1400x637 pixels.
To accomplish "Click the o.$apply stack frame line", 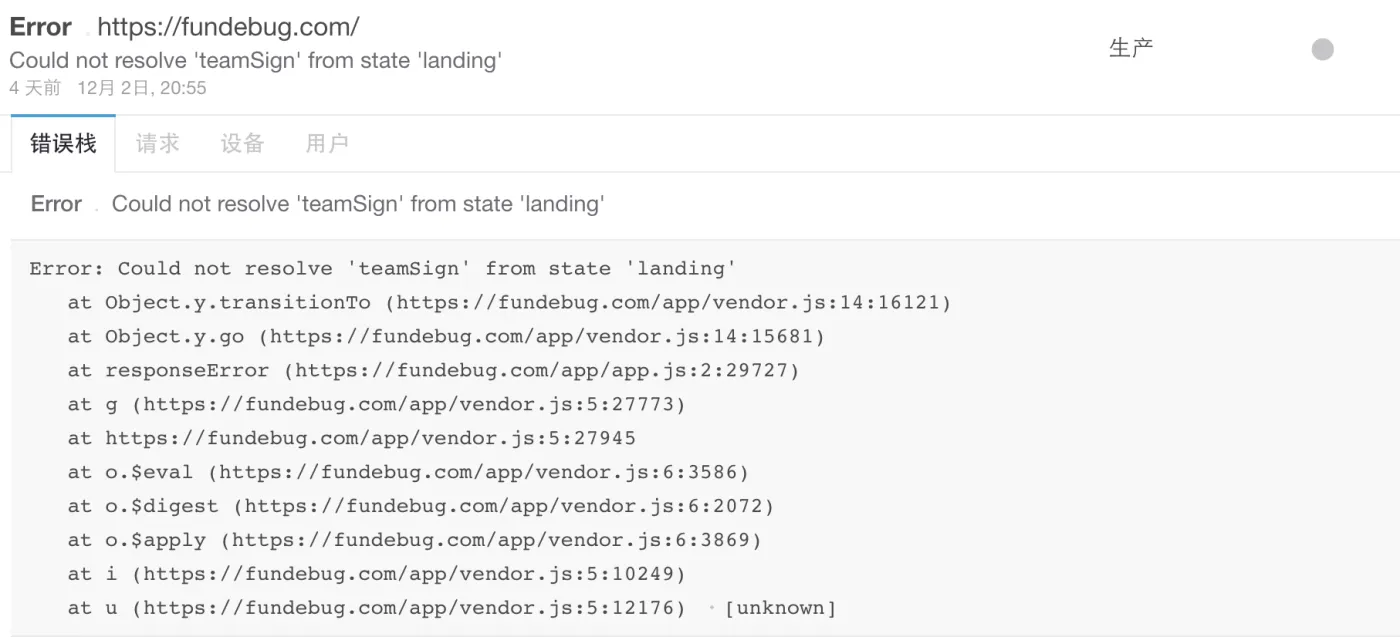I will click(x=414, y=540).
